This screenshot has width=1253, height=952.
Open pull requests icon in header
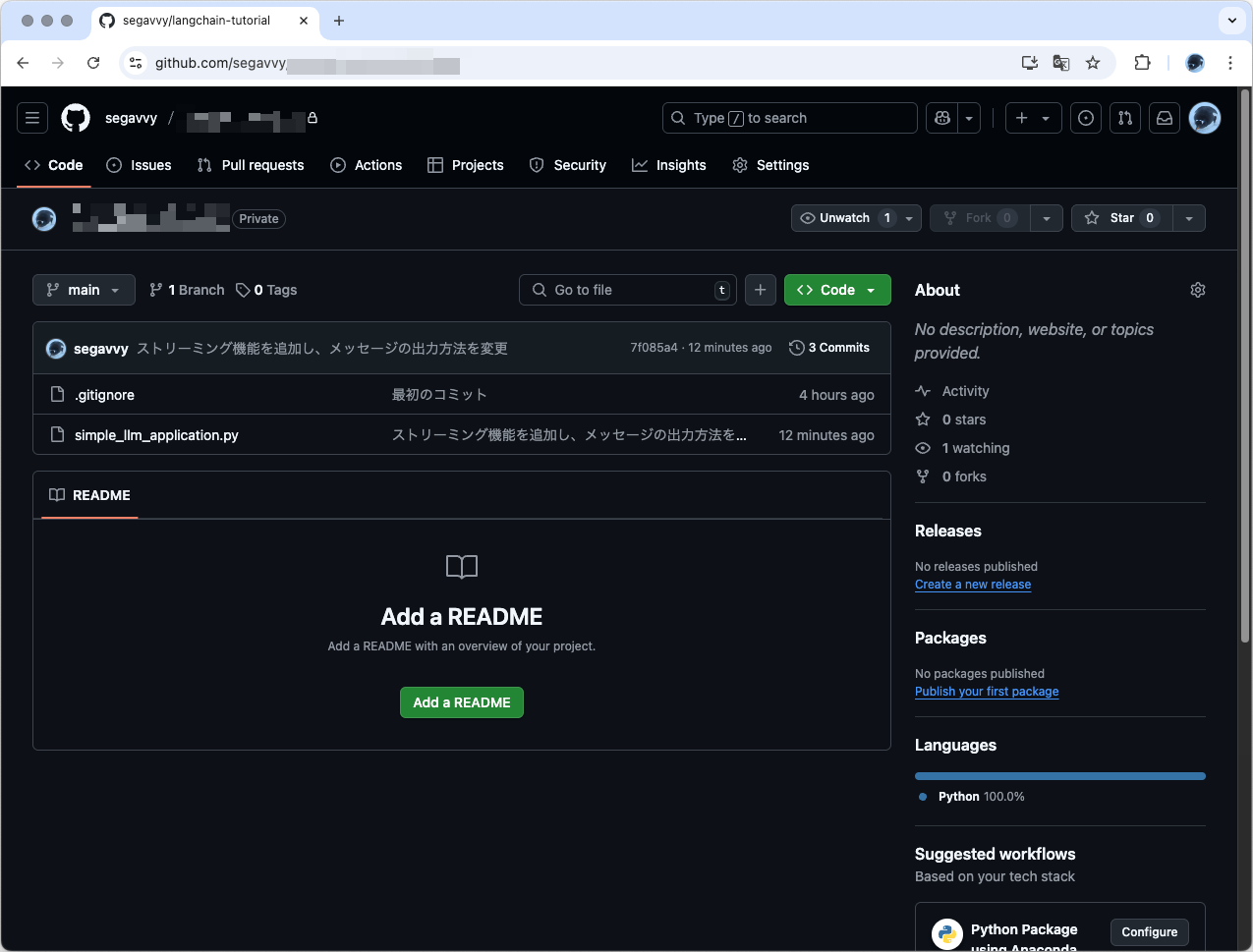pyautogui.click(x=1125, y=118)
